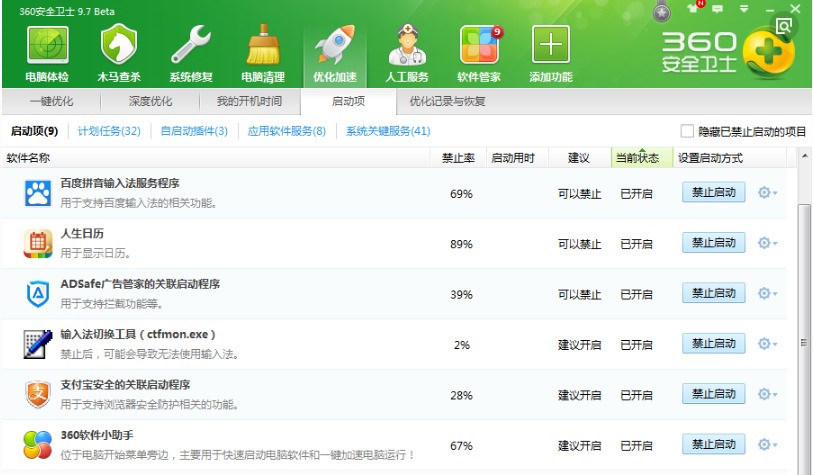Click text 用于显示日历。
This screenshot has height=475, width=813.
95,253
